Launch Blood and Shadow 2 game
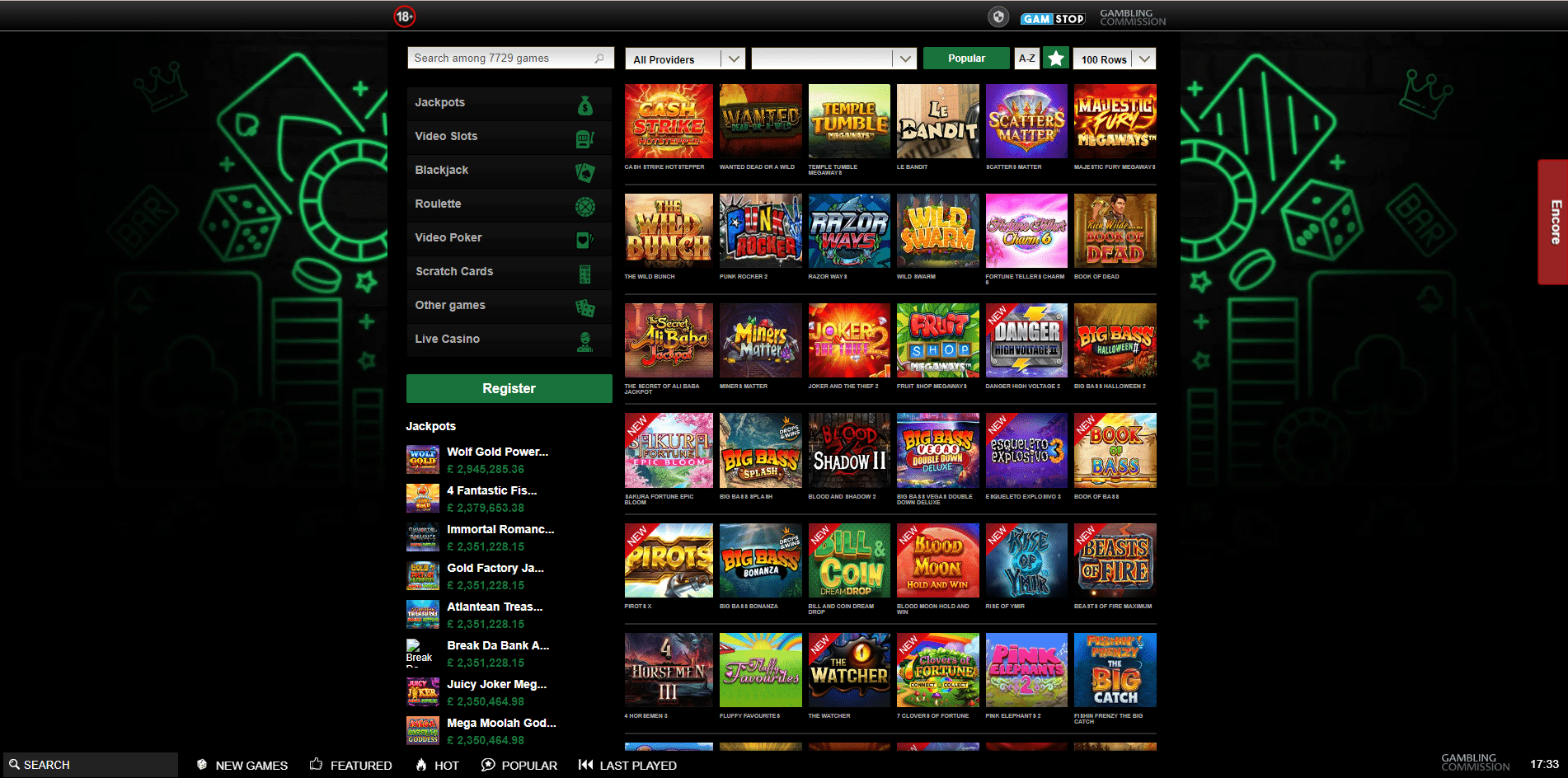 click(x=849, y=450)
